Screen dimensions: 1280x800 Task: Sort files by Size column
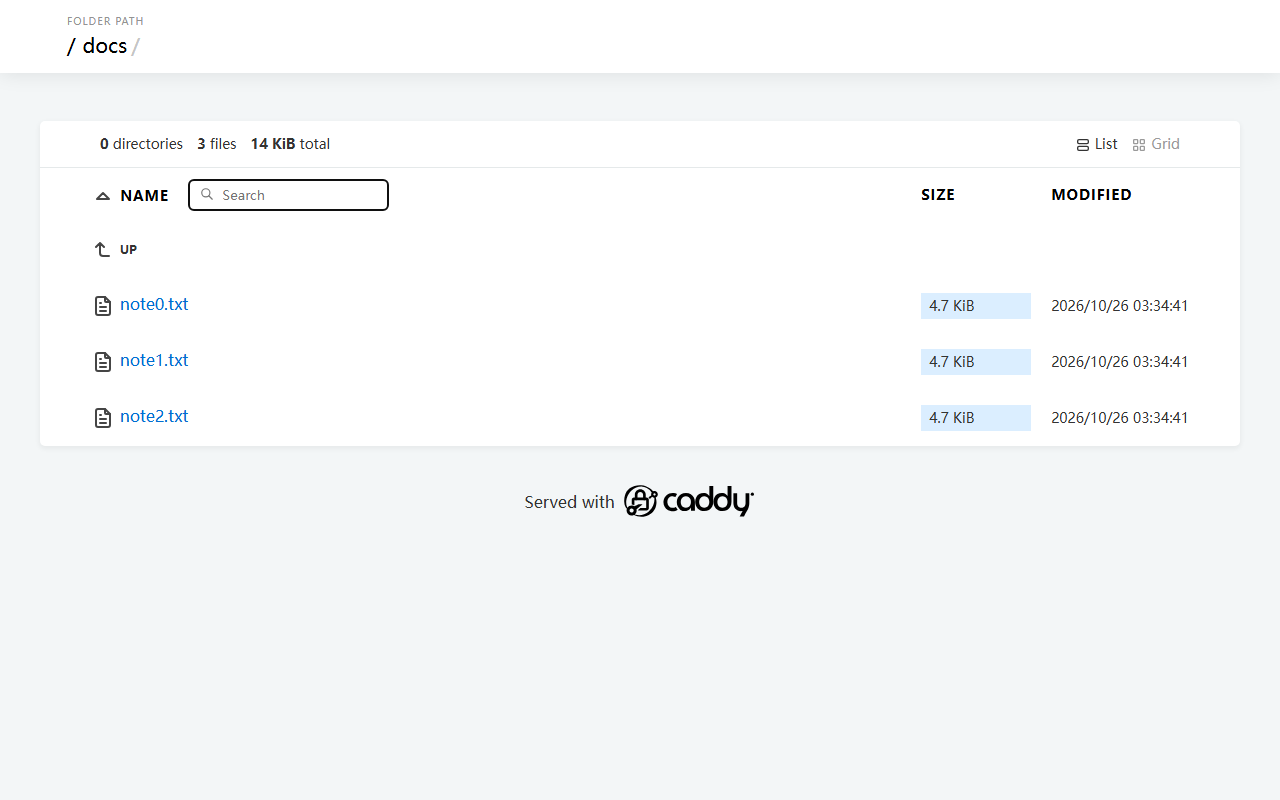coord(938,195)
